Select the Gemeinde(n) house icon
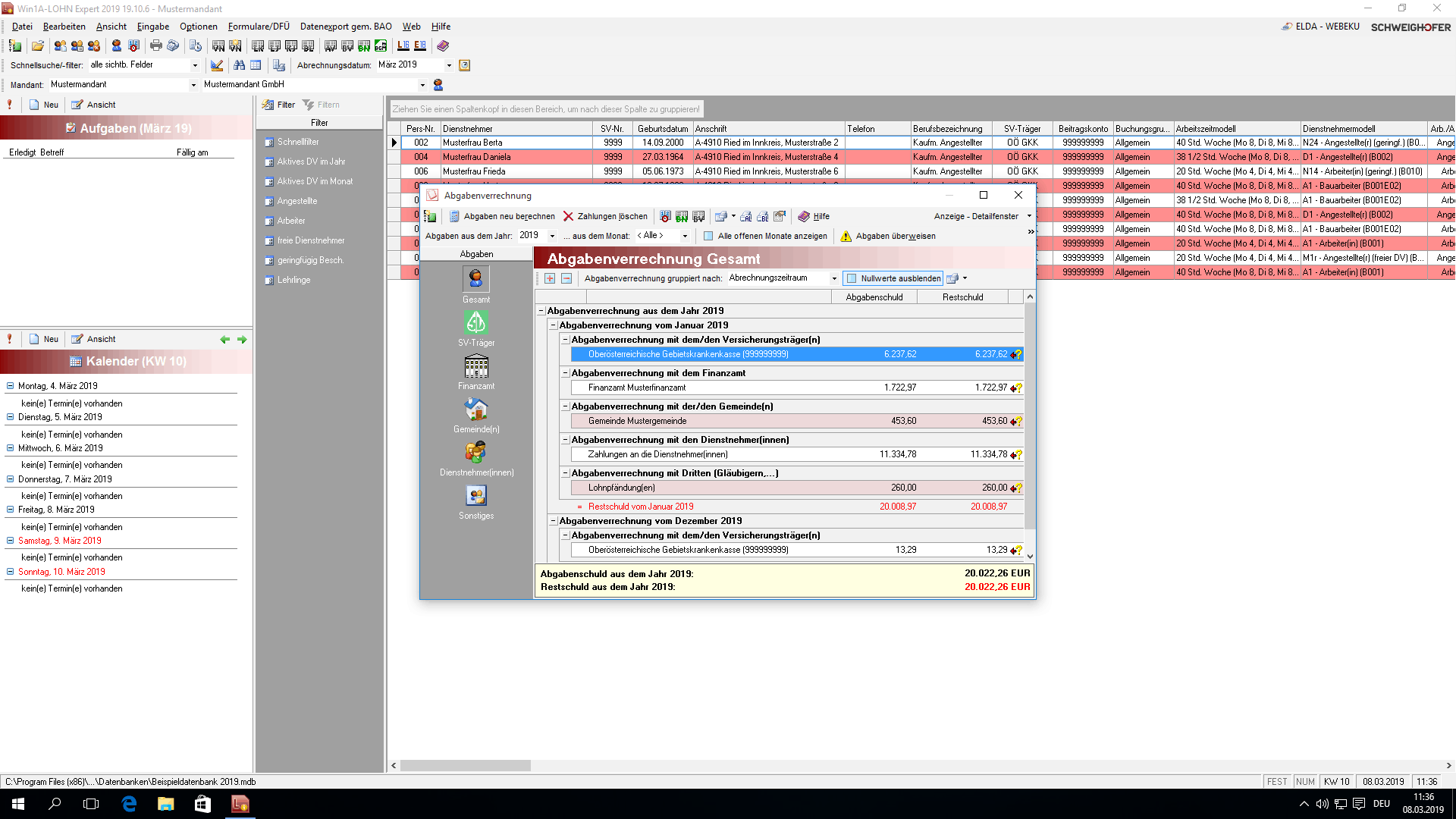The image size is (1456, 819). tap(476, 409)
